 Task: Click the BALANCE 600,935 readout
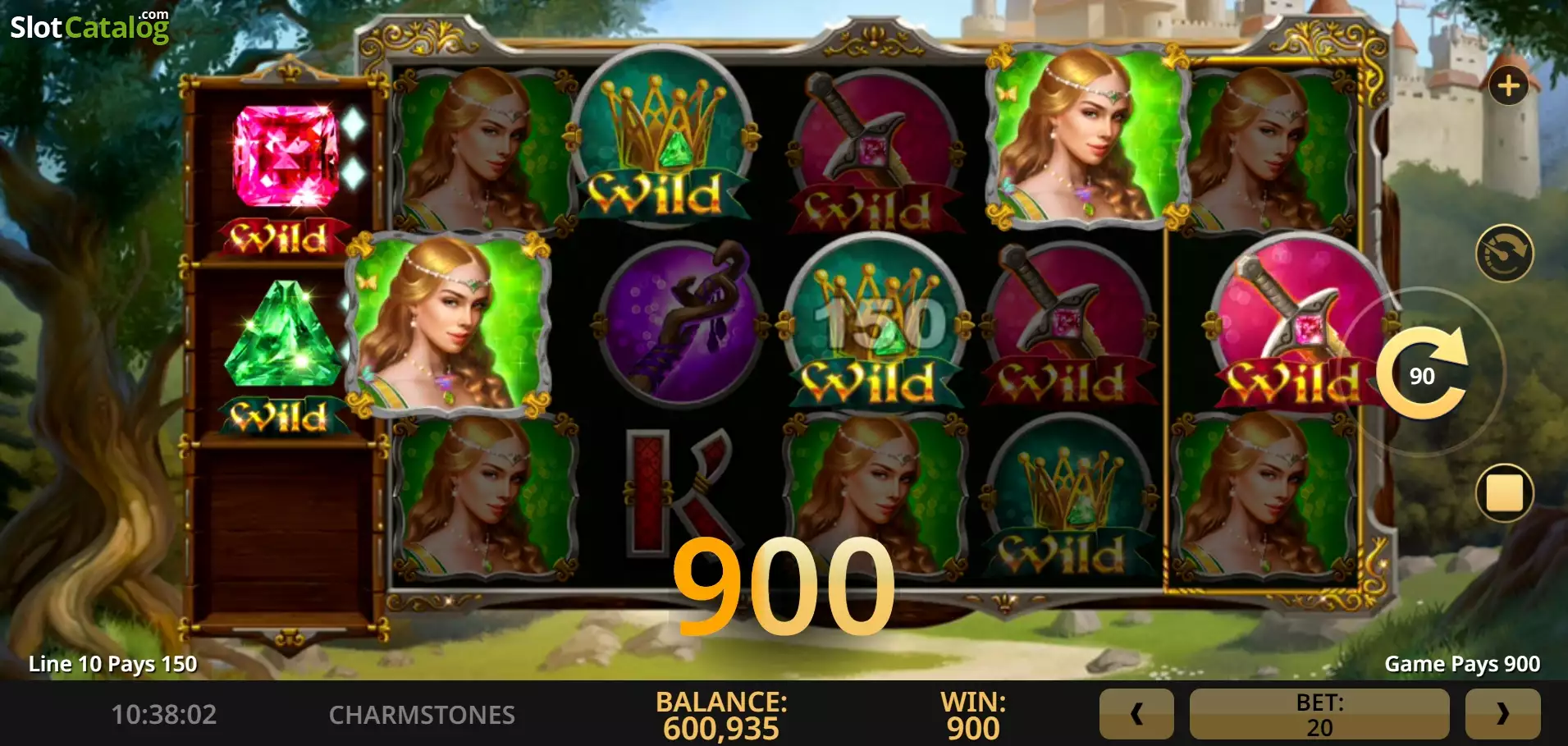[721, 715]
